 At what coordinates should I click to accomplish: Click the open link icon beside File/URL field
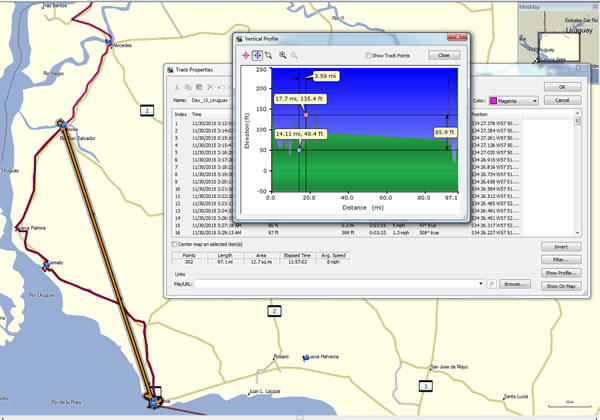(x=492, y=284)
